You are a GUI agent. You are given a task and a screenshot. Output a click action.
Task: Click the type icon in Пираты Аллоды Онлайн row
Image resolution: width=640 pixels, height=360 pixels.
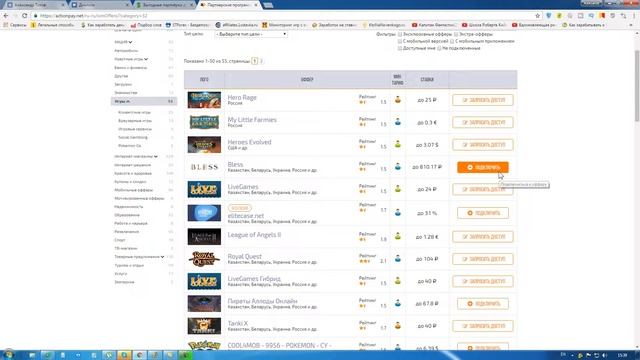point(398,303)
